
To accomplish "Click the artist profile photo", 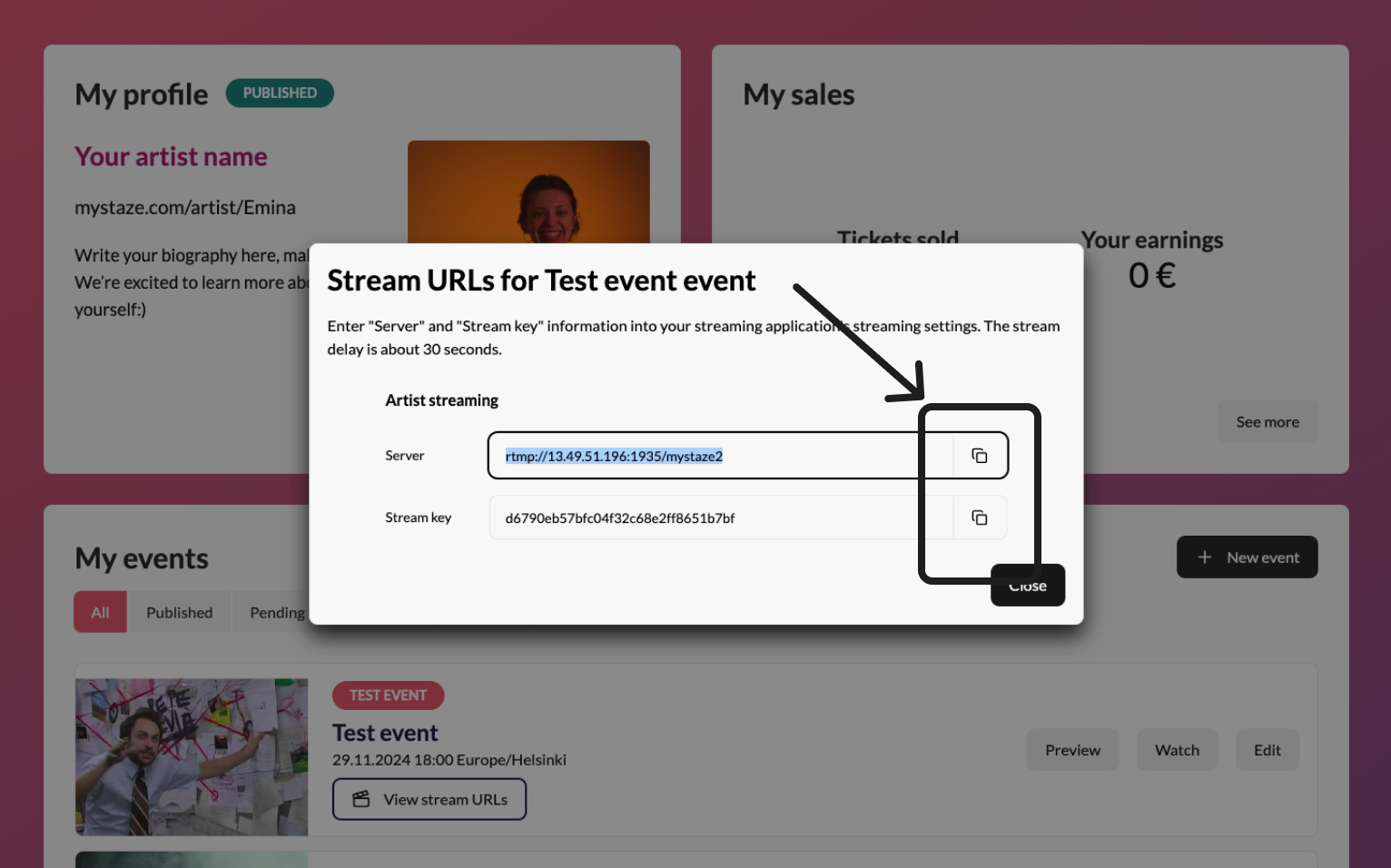I will pyautogui.click(x=528, y=192).
